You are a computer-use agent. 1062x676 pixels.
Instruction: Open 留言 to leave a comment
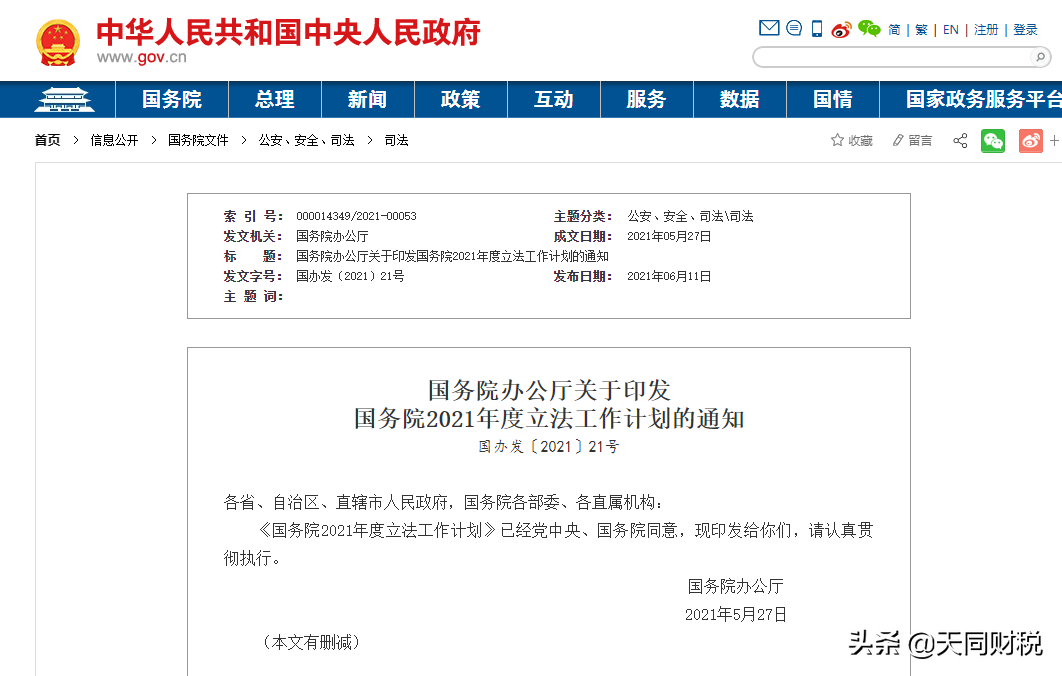[911, 140]
